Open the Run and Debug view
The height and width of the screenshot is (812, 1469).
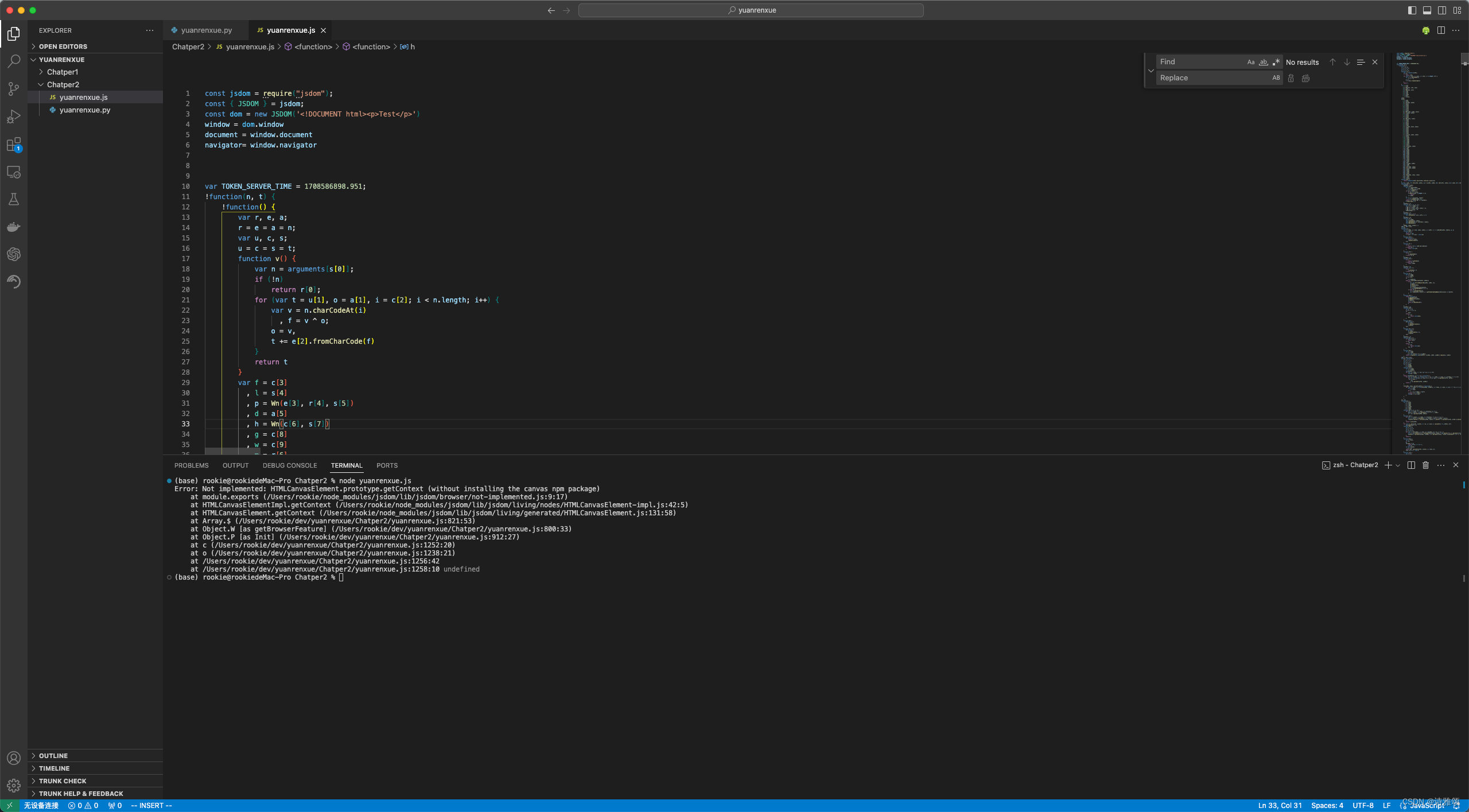pyautogui.click(x=14, y=116)
